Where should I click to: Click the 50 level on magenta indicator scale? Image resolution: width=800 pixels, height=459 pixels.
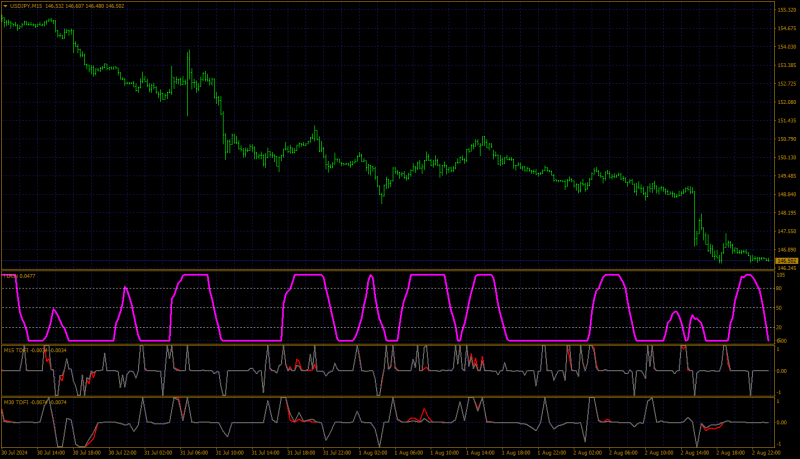780,308
